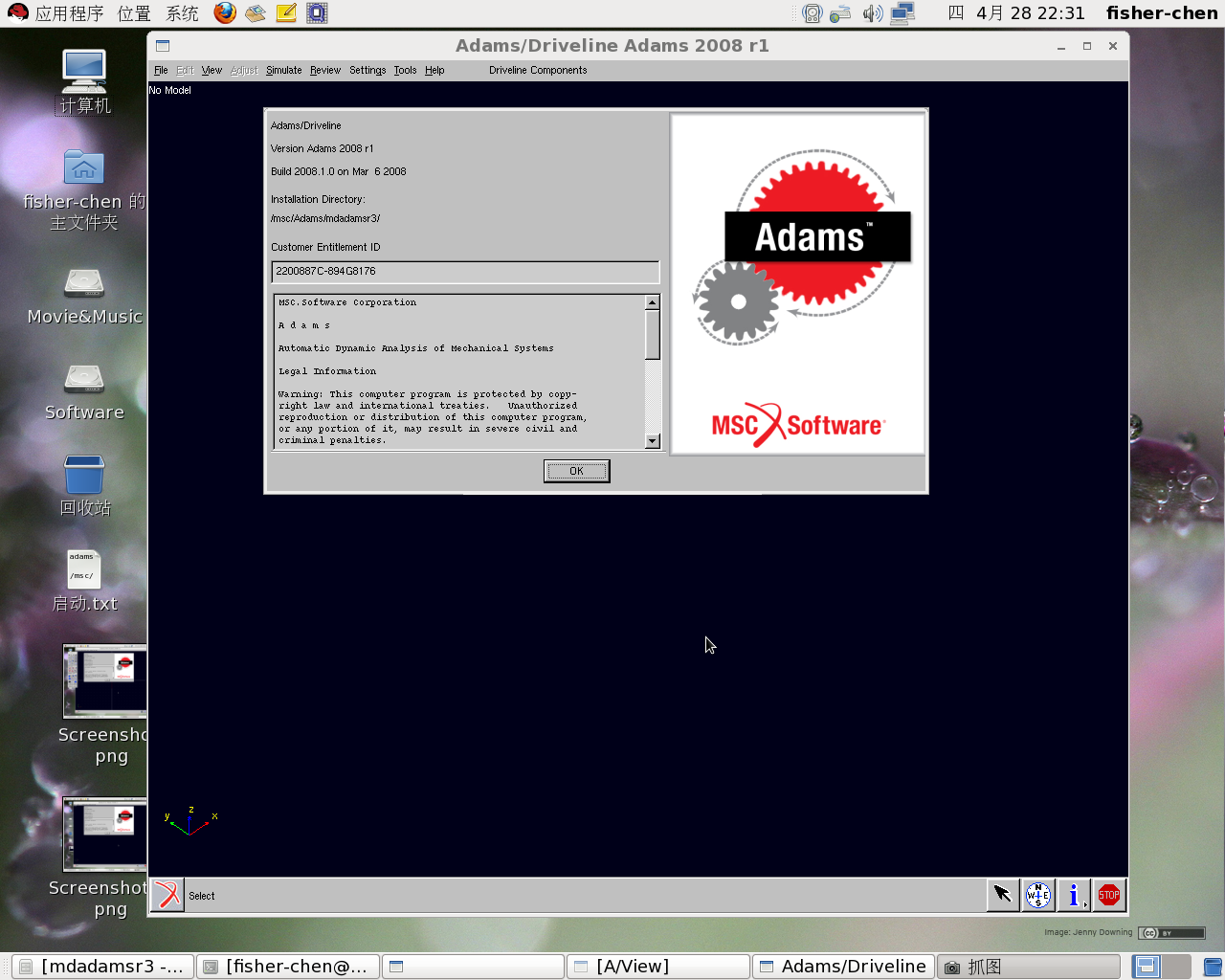The width and height of the screenshot is (1225, 980).
Task: Click the 'No Model' label text
Action: click(x=169, y=90)
